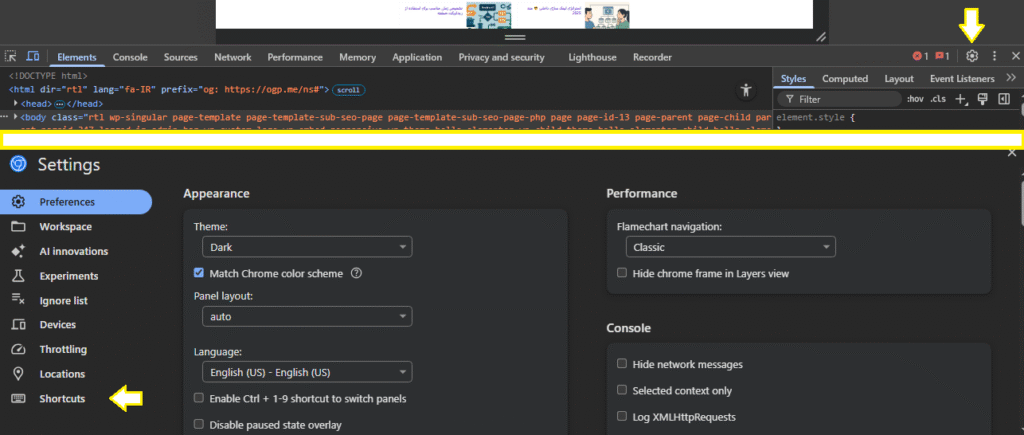Screen dimensions: 1024x435
Task: Open the Theme dropdown showing Dark
Action: click(x=307, y=248)
